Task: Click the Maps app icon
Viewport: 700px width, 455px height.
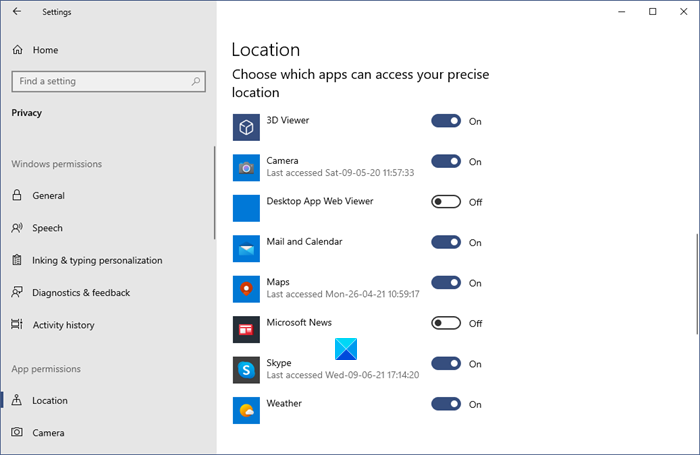Action: (x=246, y=289)
